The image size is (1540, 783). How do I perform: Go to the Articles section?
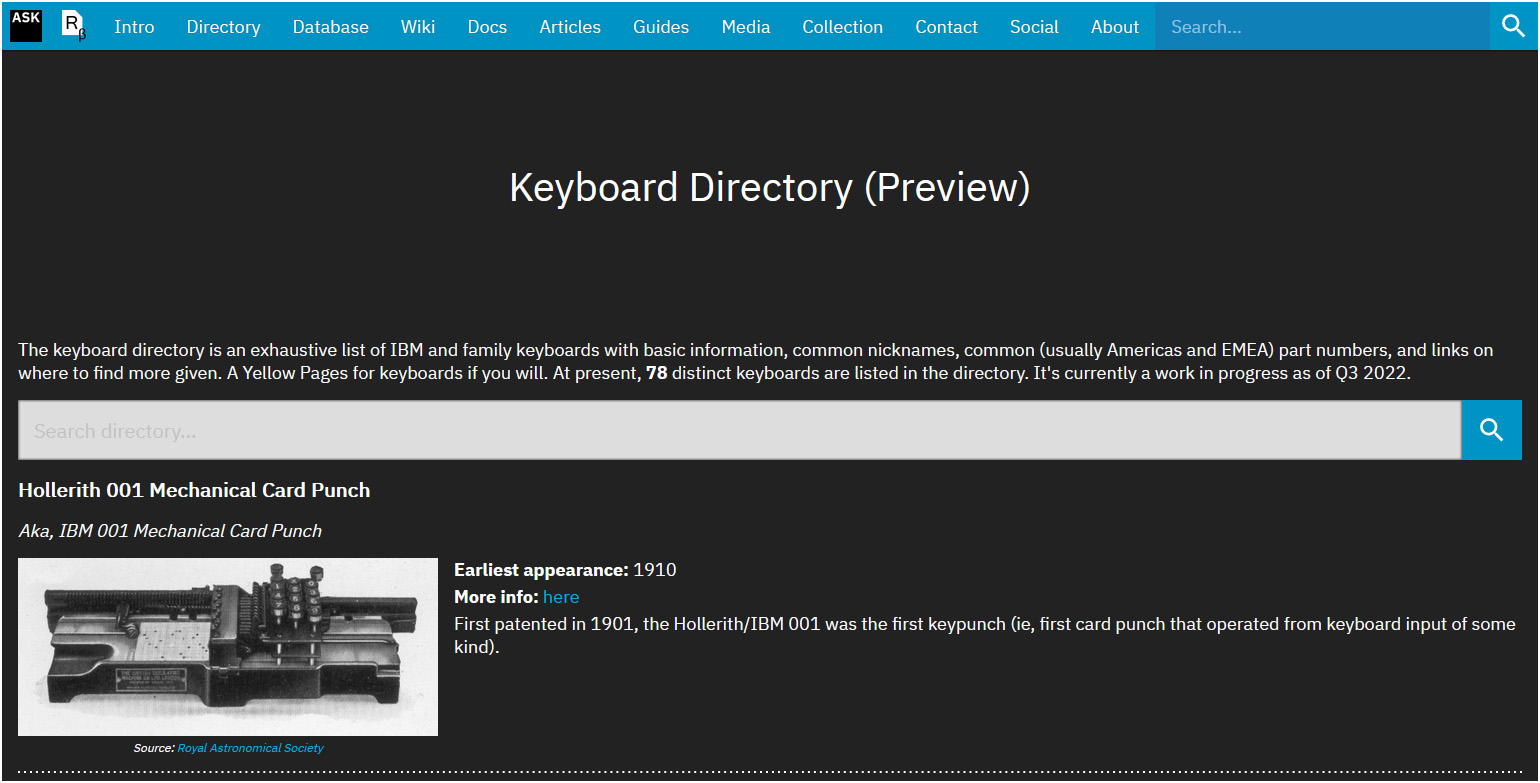pyautogui.click(x=570, y=27)
